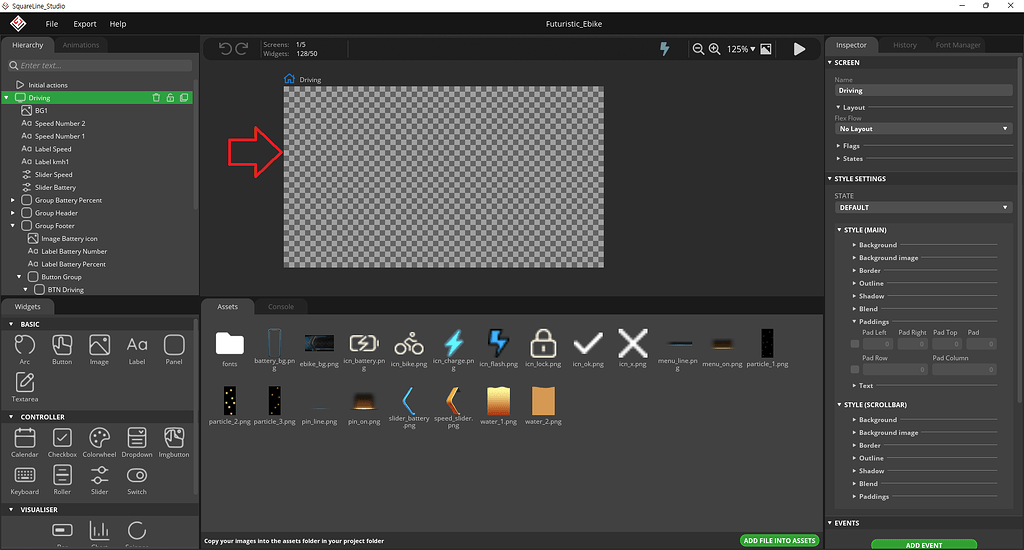The height and width of the screenshot is (550, 1024).
Task: Click the undo arrow in toolbar
Action: (x=225, y=49)
